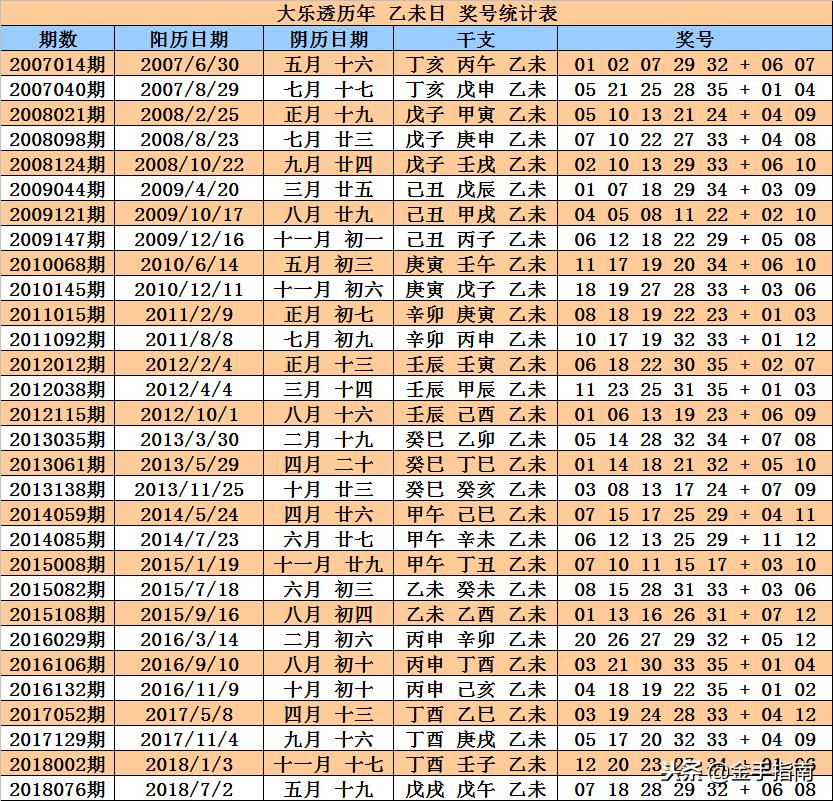
Task: Select the 2010068期 cell
Action: 57,264
